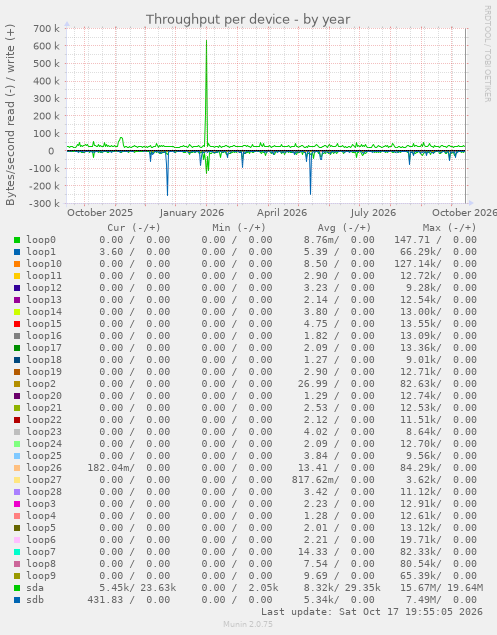This screenshot has height=635, width=497.
Task: Click loop1 current value 3.60
Action: click(x=111, y=252)
